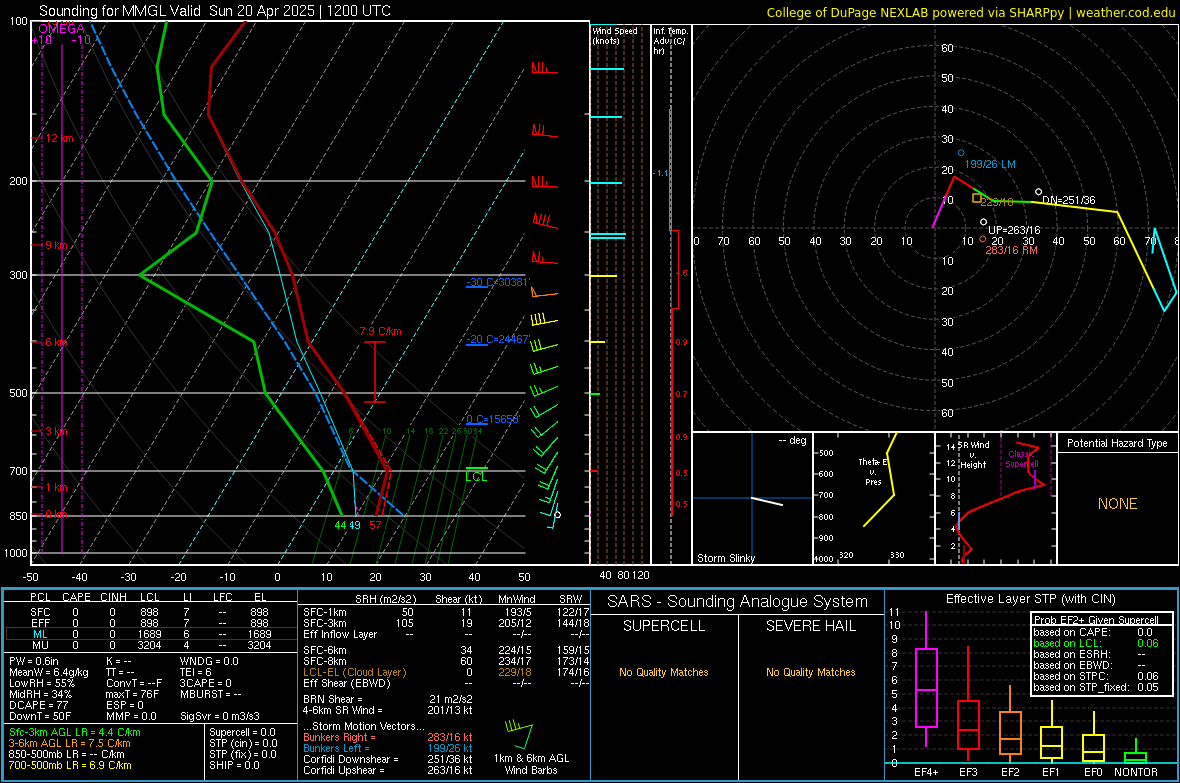Select the highlighted ML parcel row

(149, 634)
